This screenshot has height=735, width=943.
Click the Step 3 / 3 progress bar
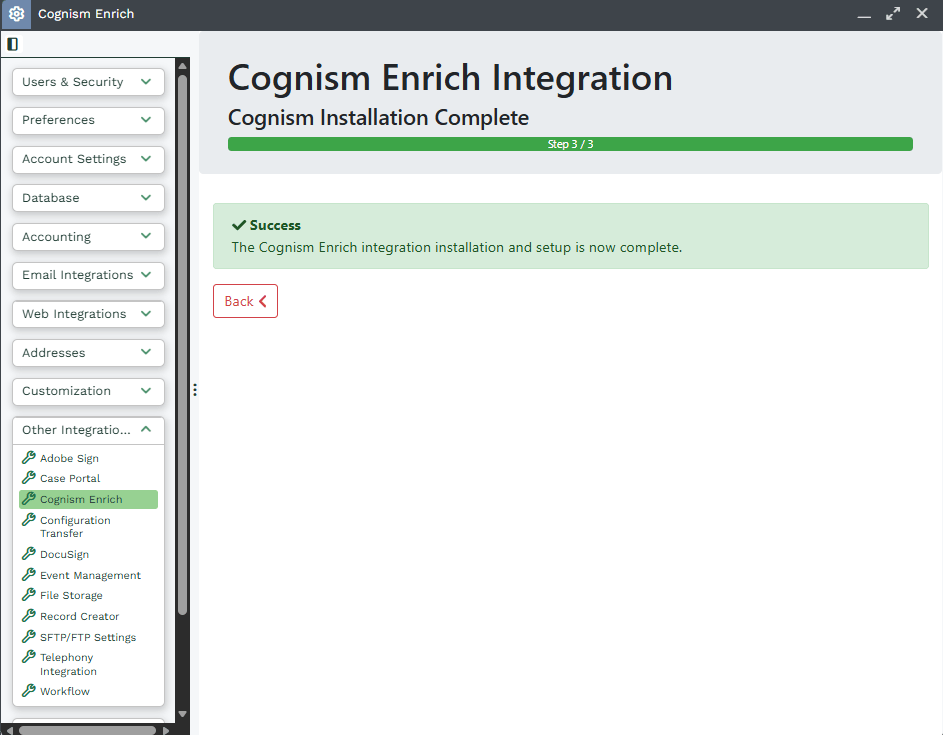click(x=570, y=144)
